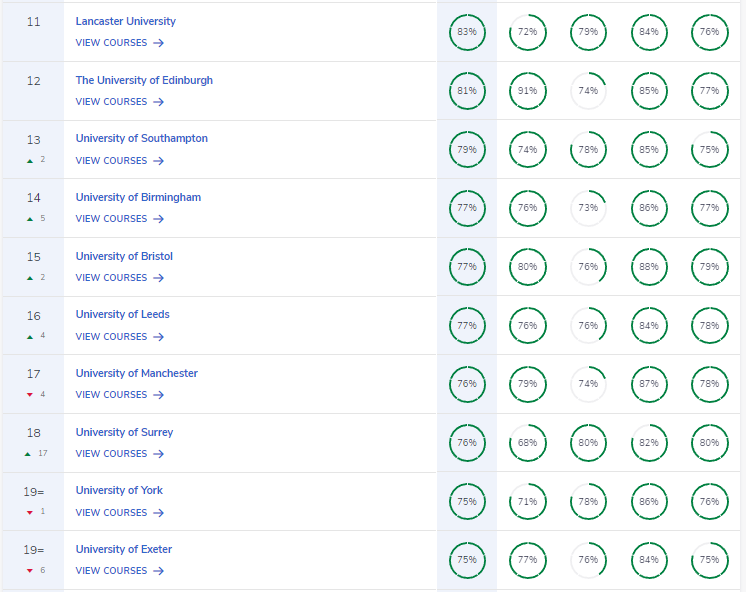Click University of Manchester's 87% score circle
Screen dimensions: 746x592
coord(649,384)
